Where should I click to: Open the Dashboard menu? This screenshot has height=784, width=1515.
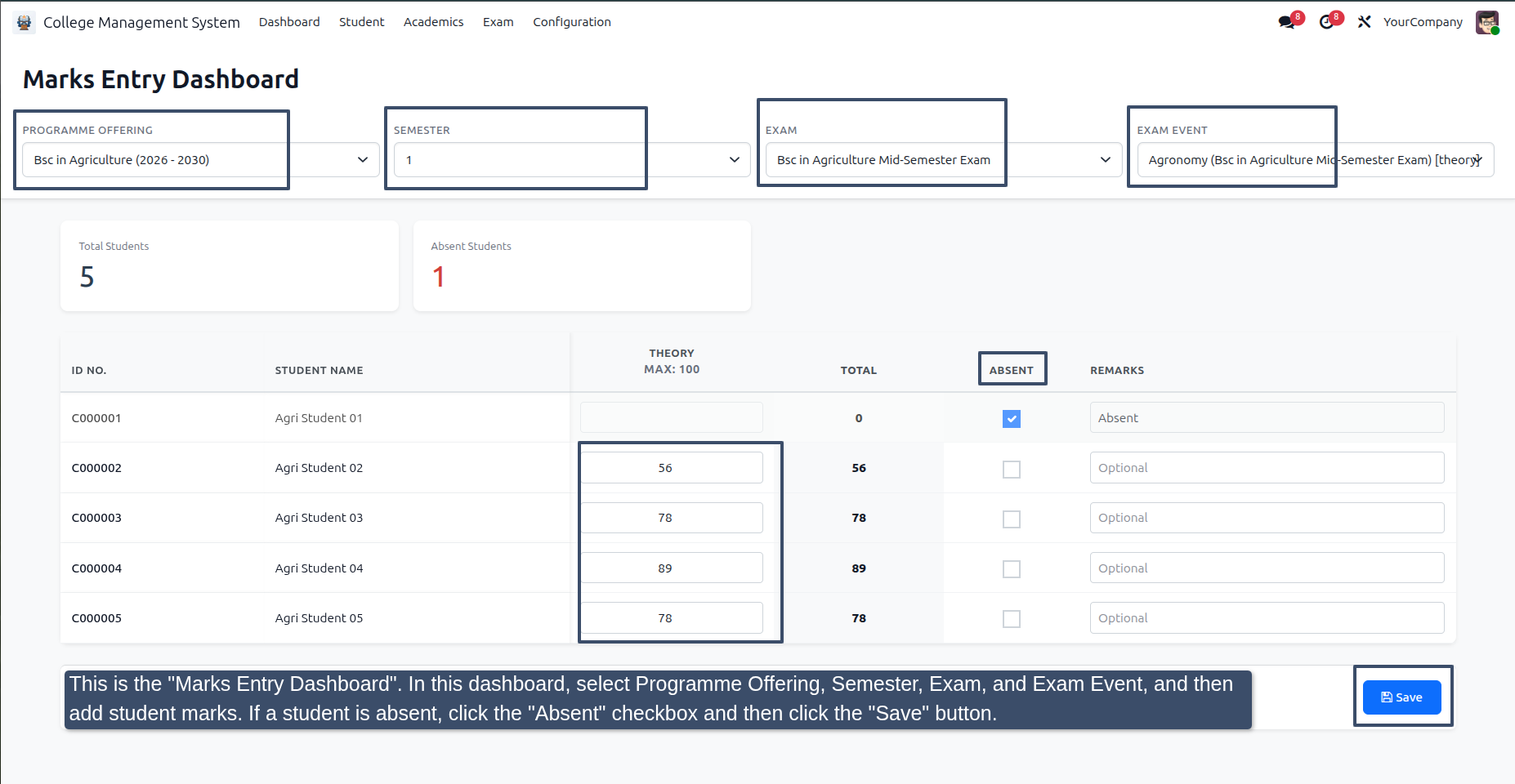coord(289,22)
